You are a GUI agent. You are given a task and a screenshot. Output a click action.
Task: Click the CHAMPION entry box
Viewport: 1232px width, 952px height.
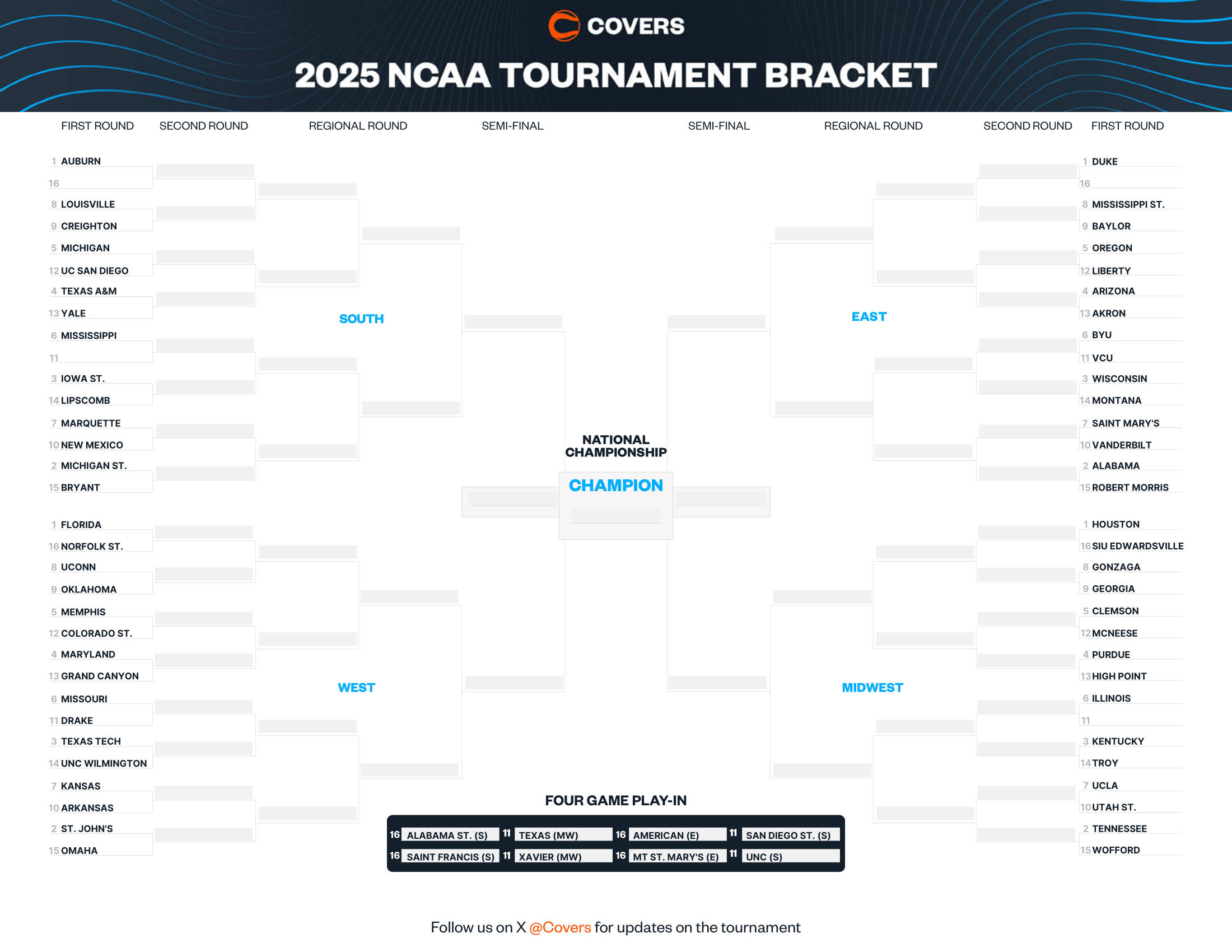(615, 515)
